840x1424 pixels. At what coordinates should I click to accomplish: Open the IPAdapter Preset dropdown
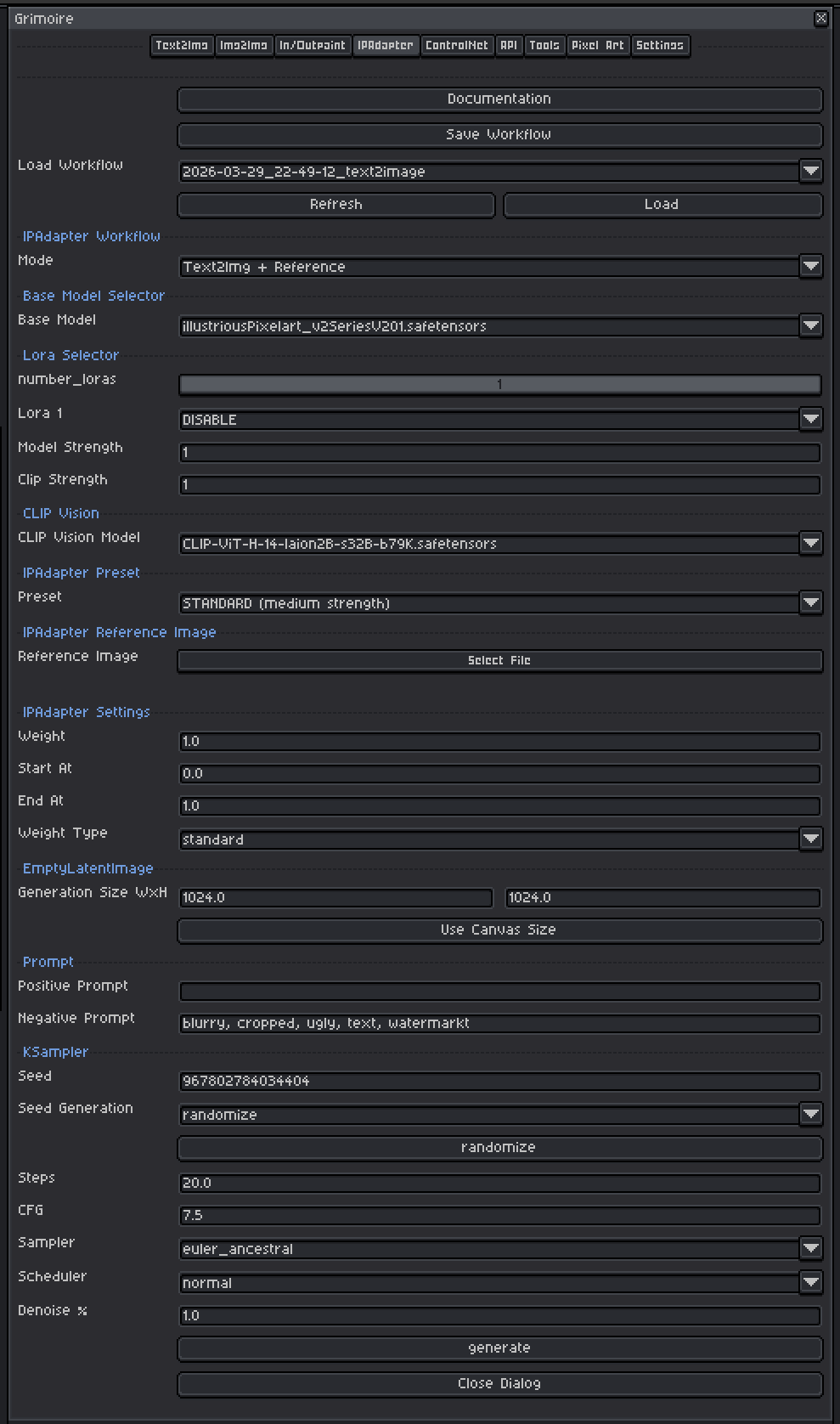point(500,603)
